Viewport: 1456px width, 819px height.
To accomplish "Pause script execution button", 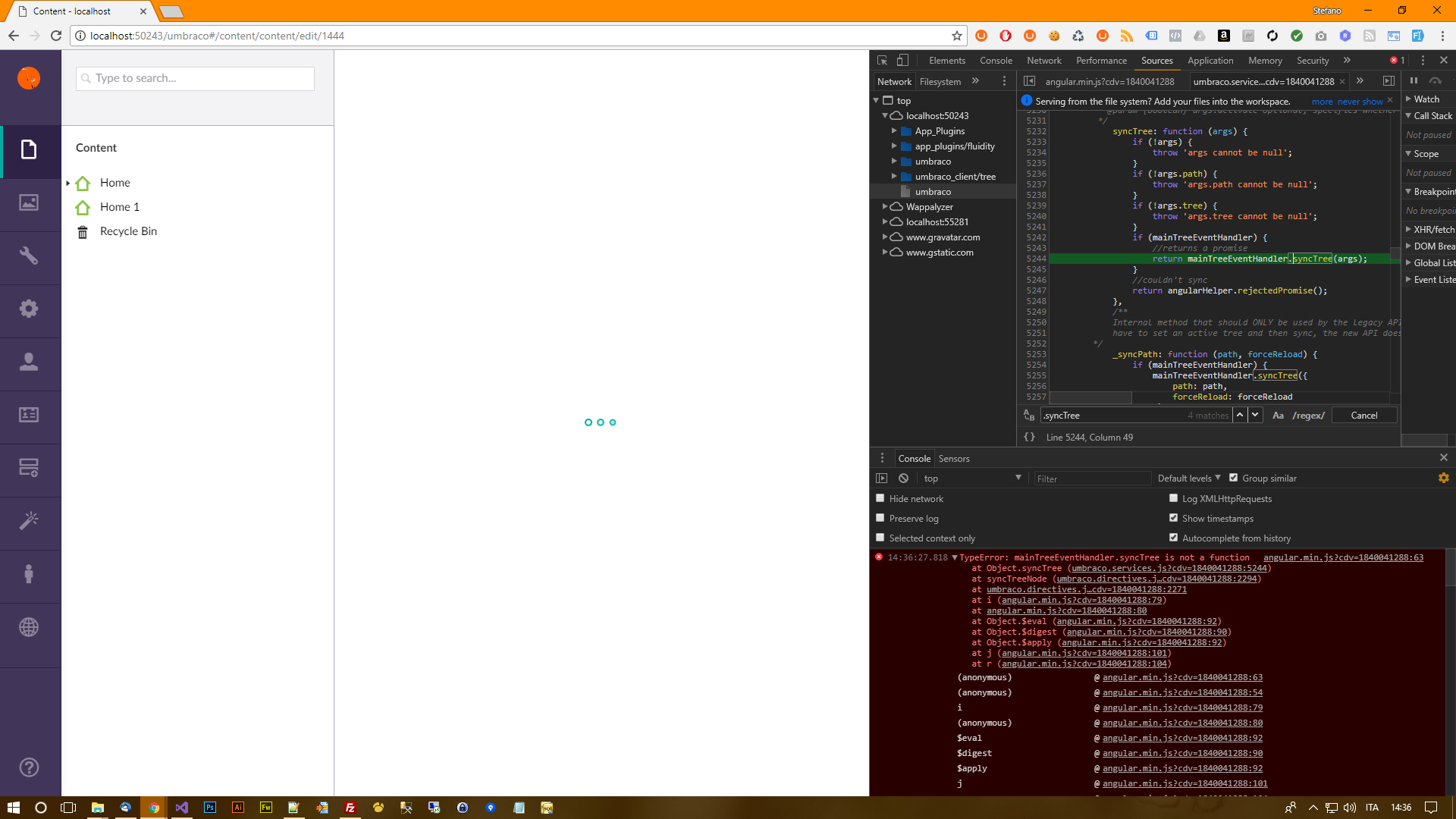I will (1414, 81).
